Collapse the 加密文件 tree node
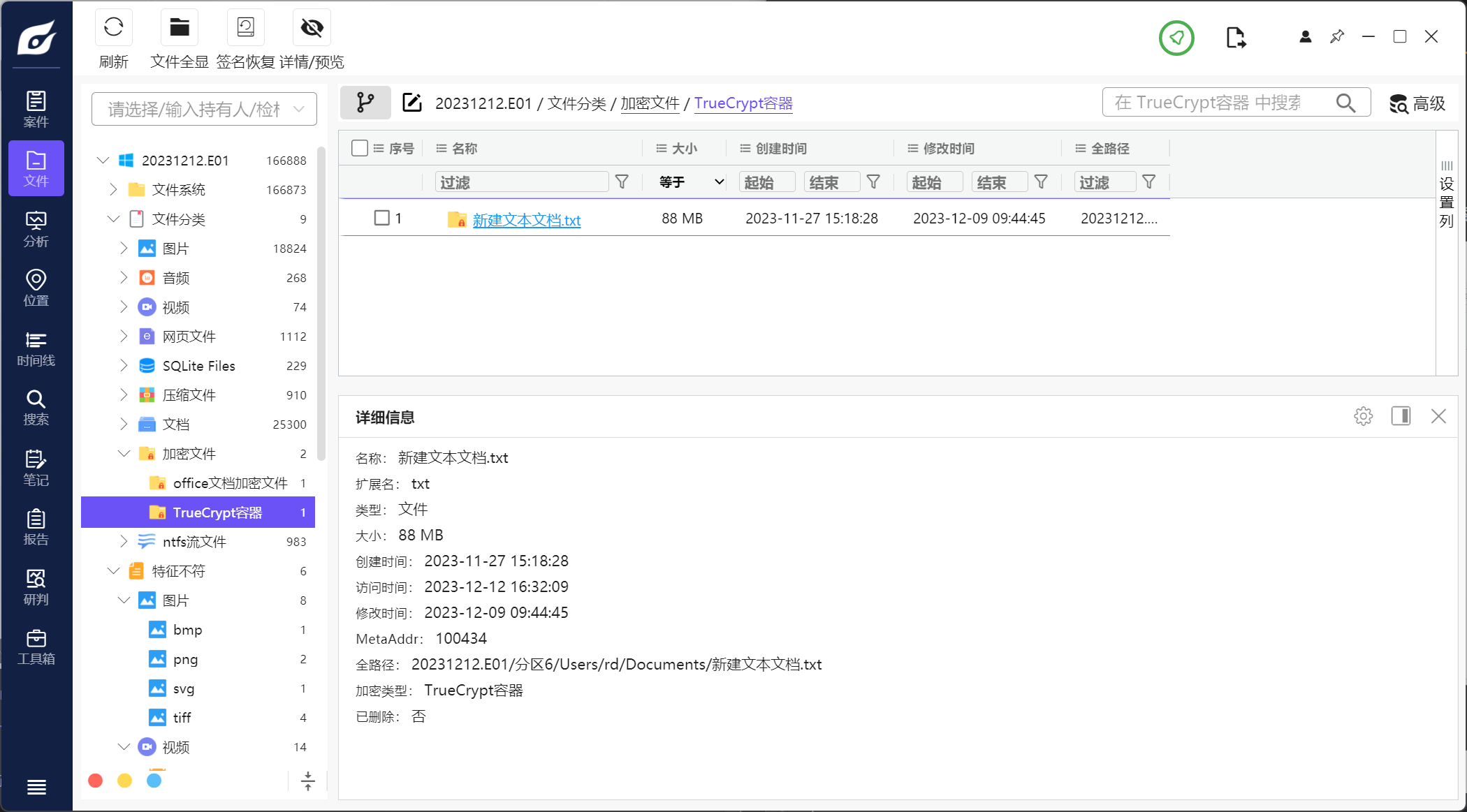 pyautogui.click(x=124, y=454)
